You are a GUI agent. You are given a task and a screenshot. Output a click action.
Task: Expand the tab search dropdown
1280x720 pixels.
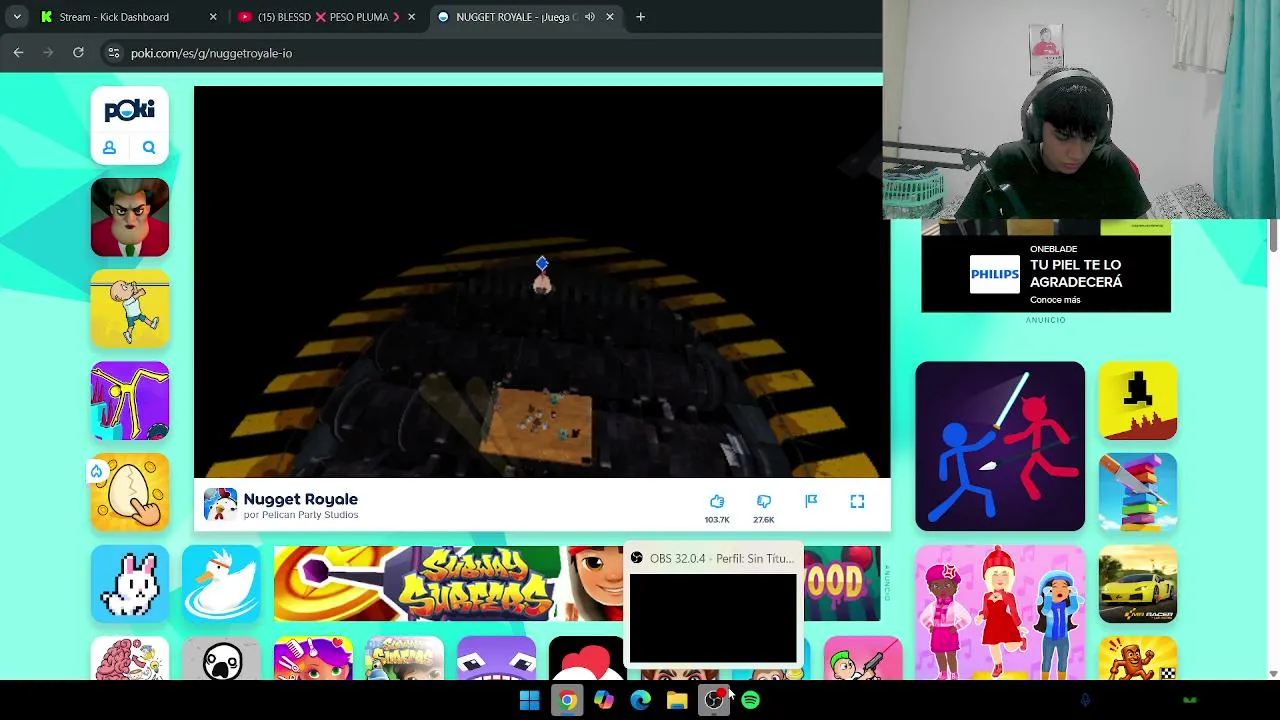[17, 17]
